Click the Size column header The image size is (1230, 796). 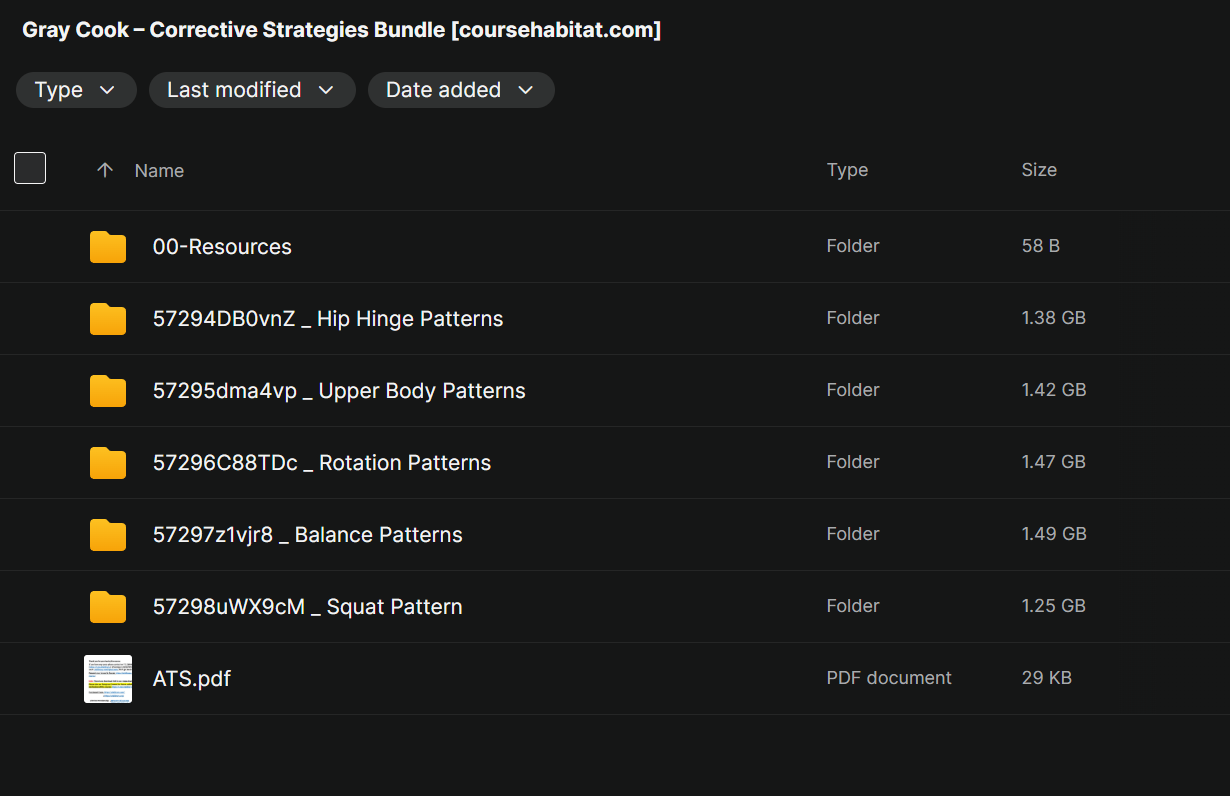tap(1039, 170)
